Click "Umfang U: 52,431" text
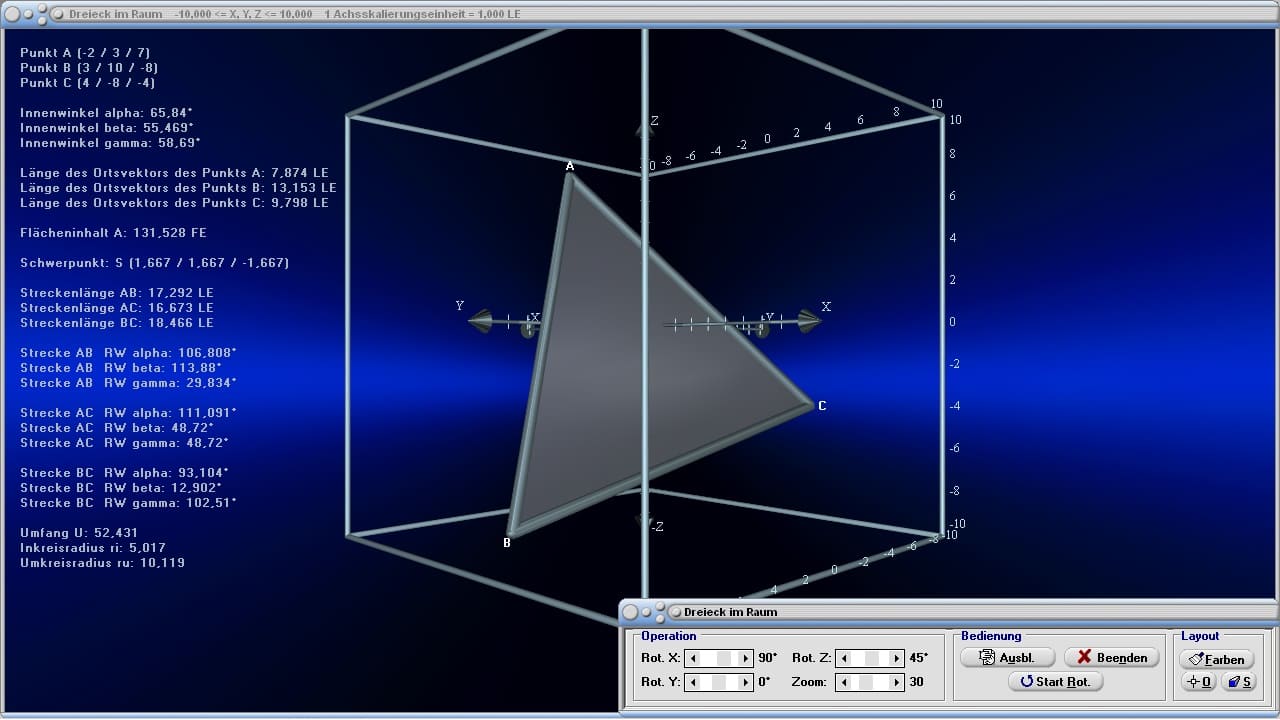Screen dimensions: 1280x720 click(79, 532)
